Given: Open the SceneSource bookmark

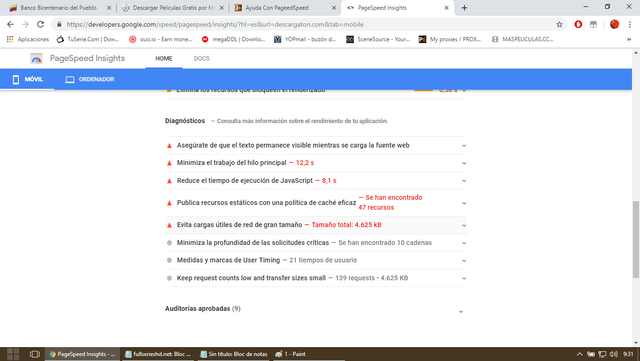Looking at the screenshot, I should 378,39.
